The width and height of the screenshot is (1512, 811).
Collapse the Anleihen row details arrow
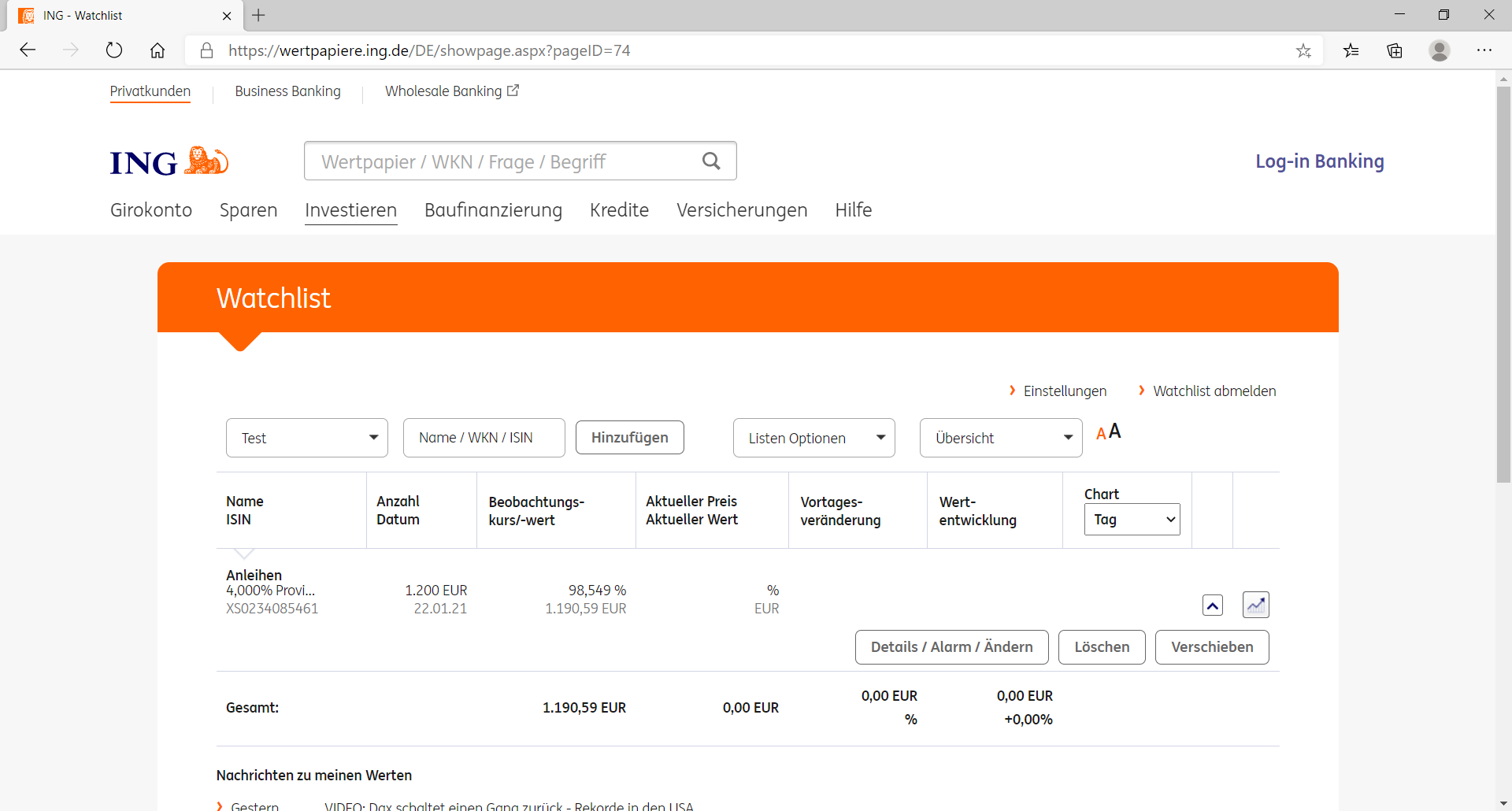pyautogui.click(x=1213, y=605)
